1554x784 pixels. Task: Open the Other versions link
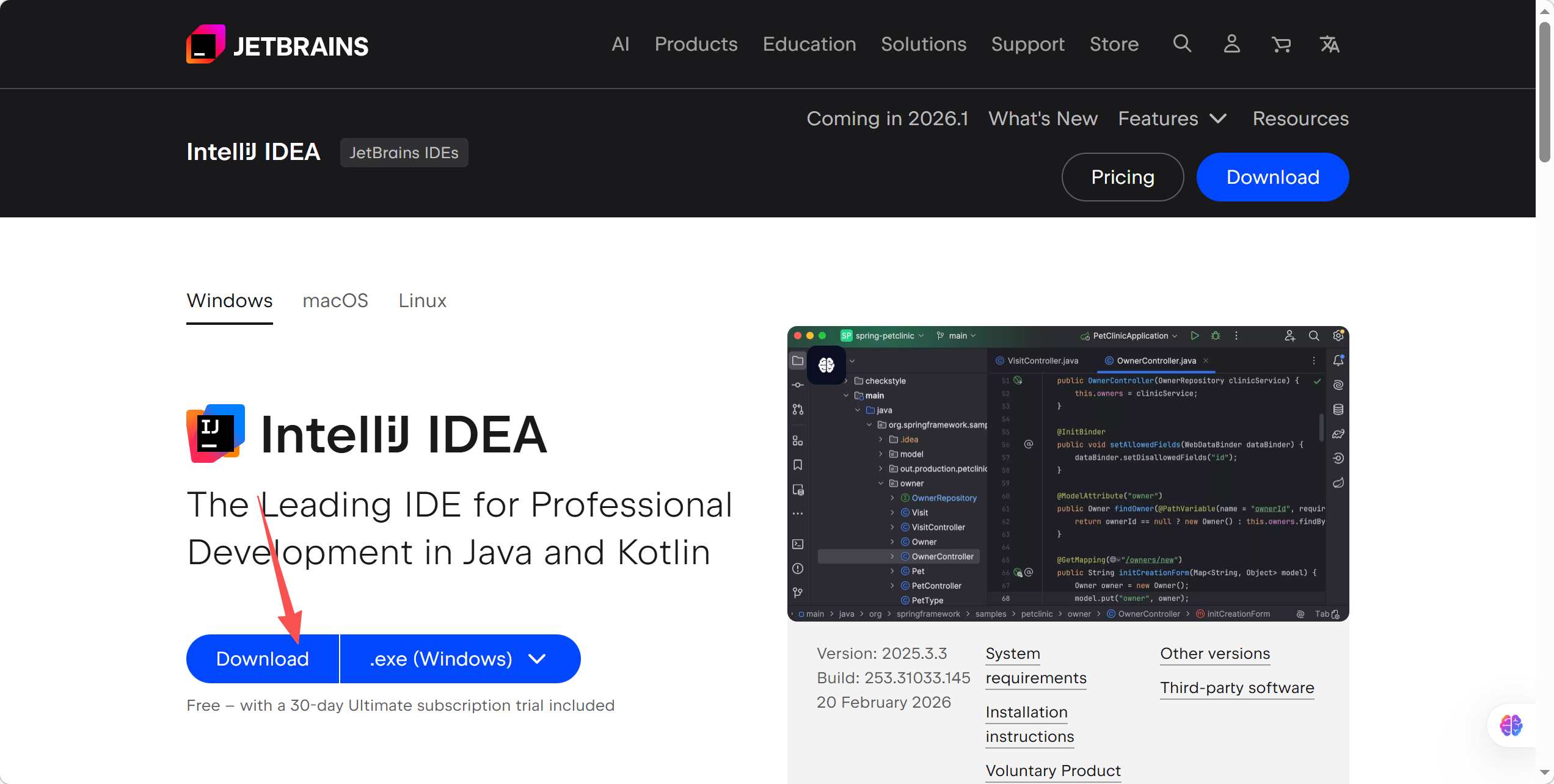coord(1214,653)
